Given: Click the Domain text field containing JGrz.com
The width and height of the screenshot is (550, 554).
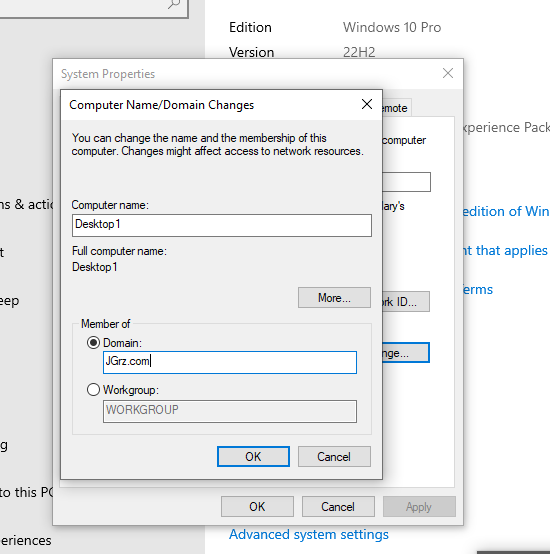Looking at the screenshot, I should point(230,362).
